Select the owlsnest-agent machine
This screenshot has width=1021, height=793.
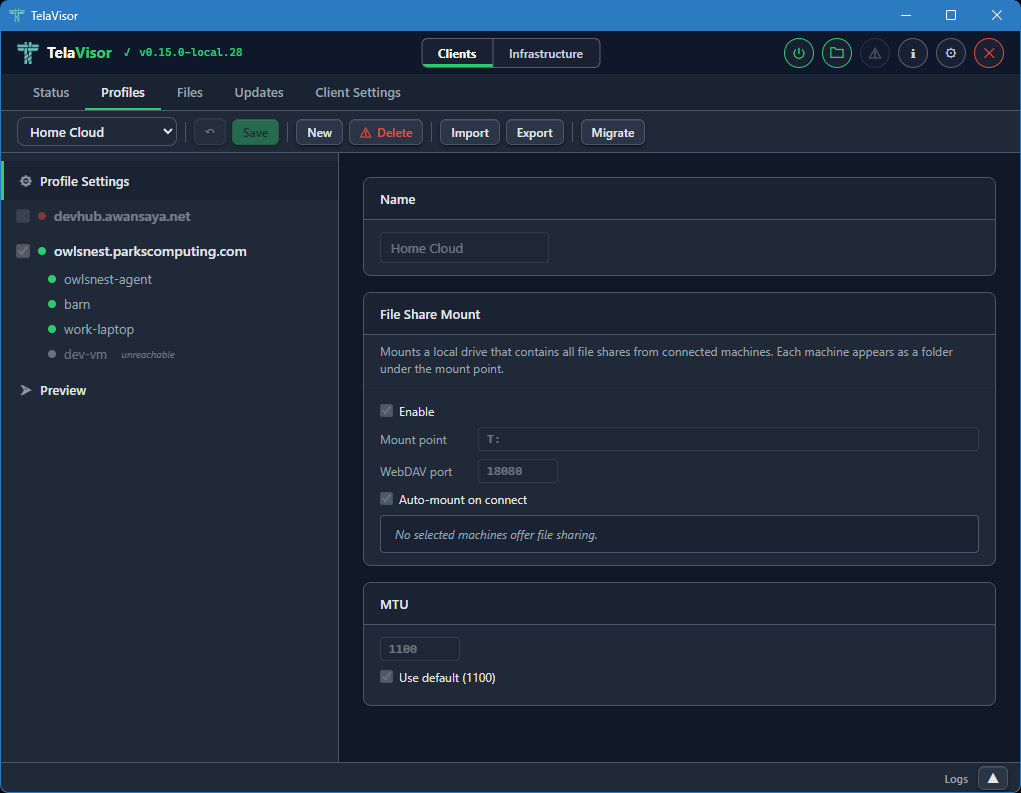point(107,279)
